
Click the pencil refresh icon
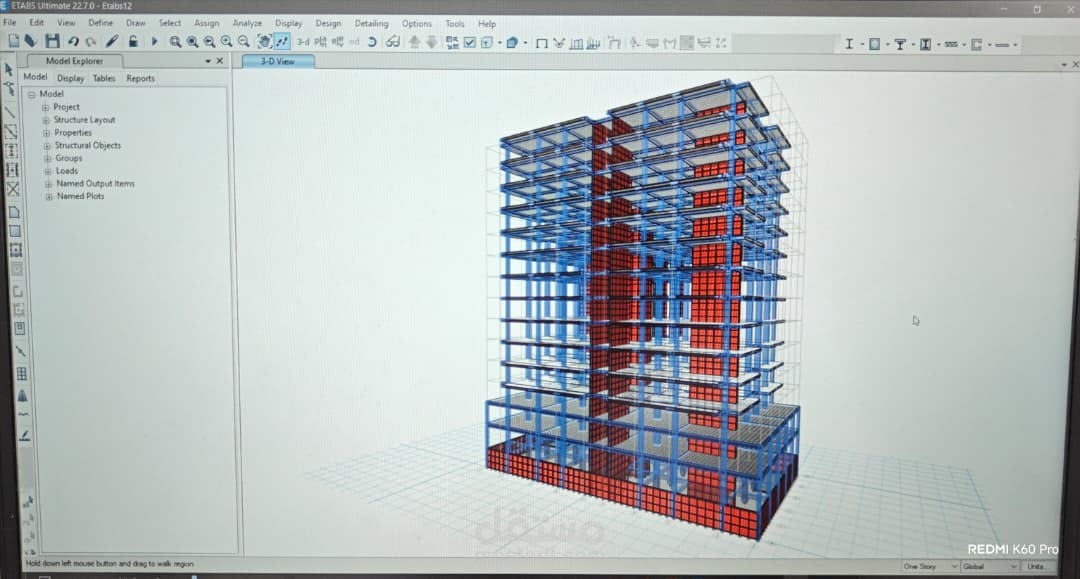pyautogui.click(x=112, y=42)
